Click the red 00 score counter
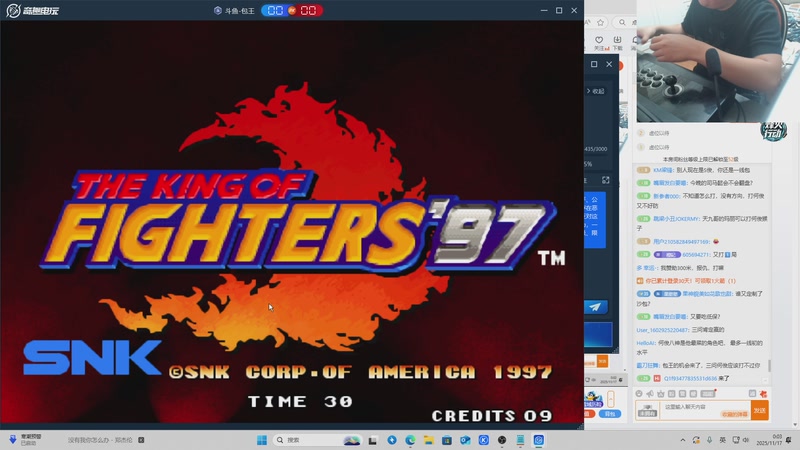Image resolution: width=800 pixels, height=450 pixels. [308, 11]
